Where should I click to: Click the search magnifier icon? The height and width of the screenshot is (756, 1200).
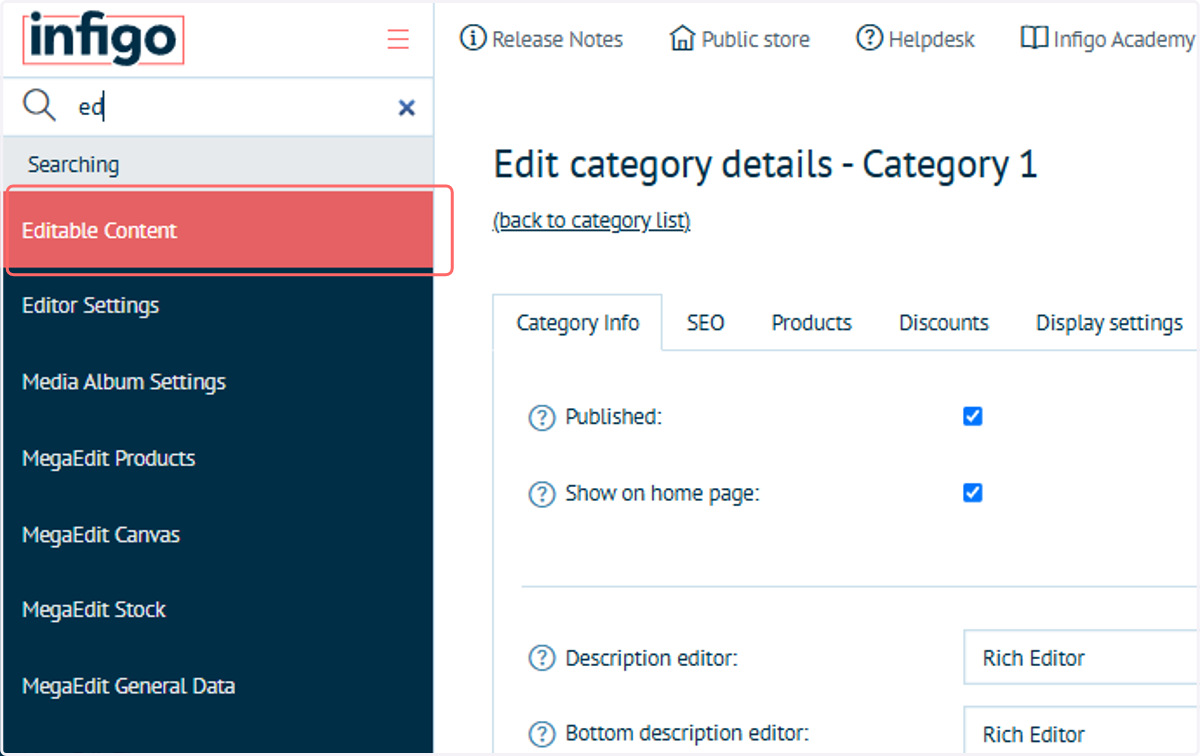pyautogui.click(x=39, y=106)
